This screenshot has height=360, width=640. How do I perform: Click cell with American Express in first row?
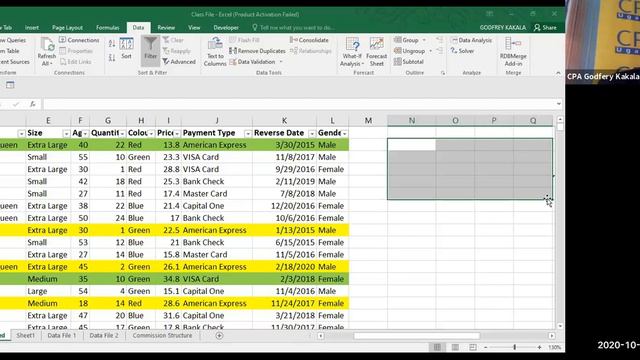click(217, 145)
